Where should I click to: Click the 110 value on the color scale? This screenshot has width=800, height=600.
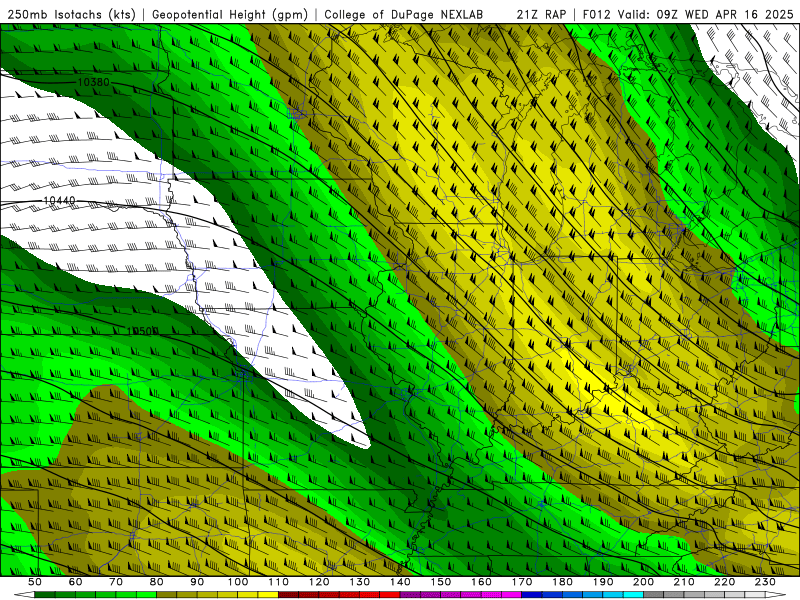click(x=279, y=582)
